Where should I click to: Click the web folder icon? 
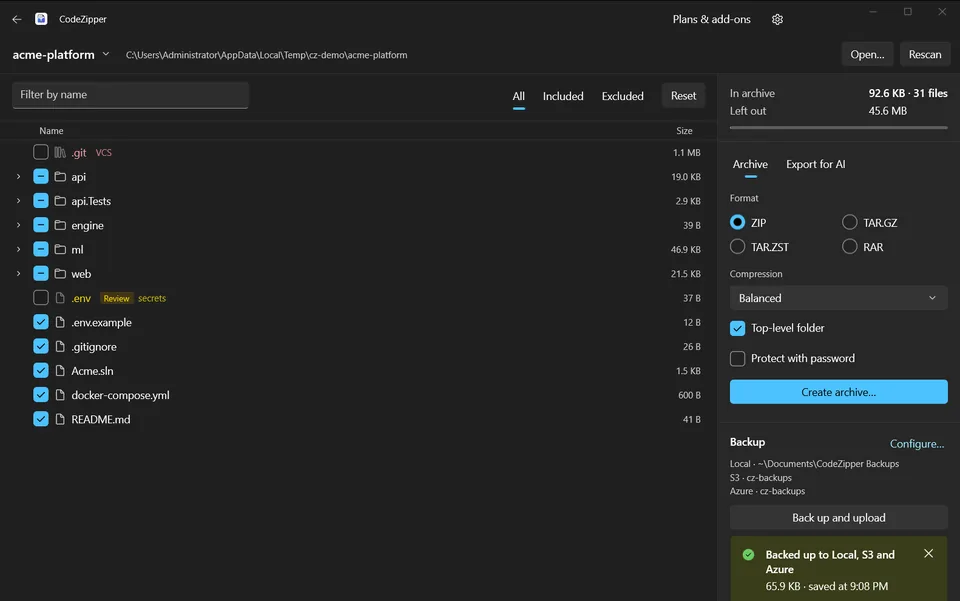point(60,274)
